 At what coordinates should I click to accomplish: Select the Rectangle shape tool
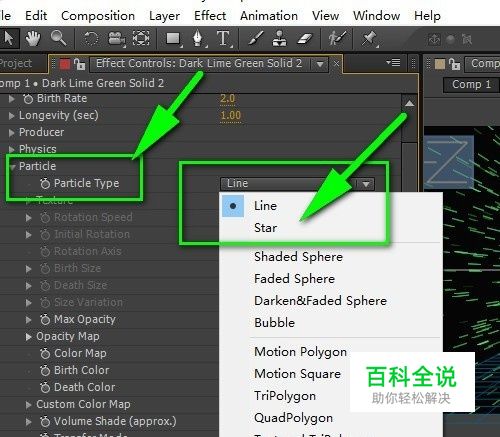[173, 39]
